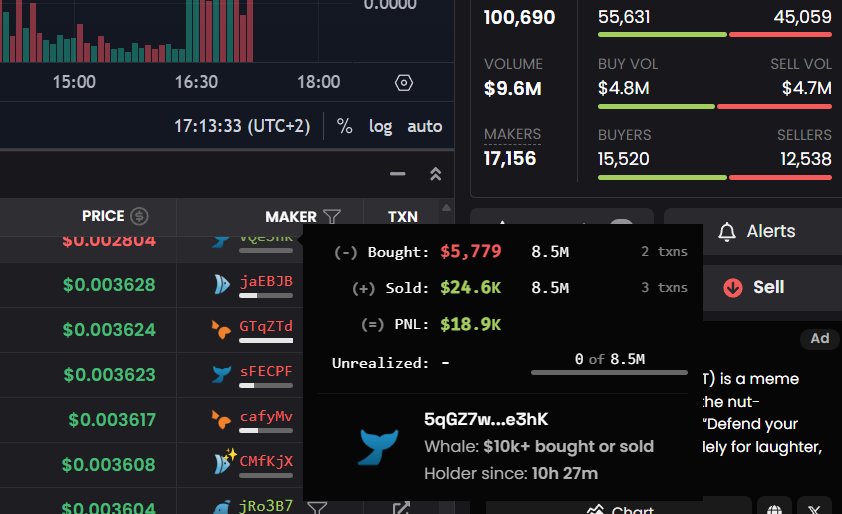This screenshot has height=514, width=842.
Task: Open maker GTqZTd wallet link
Action: [x=266, y=326]
